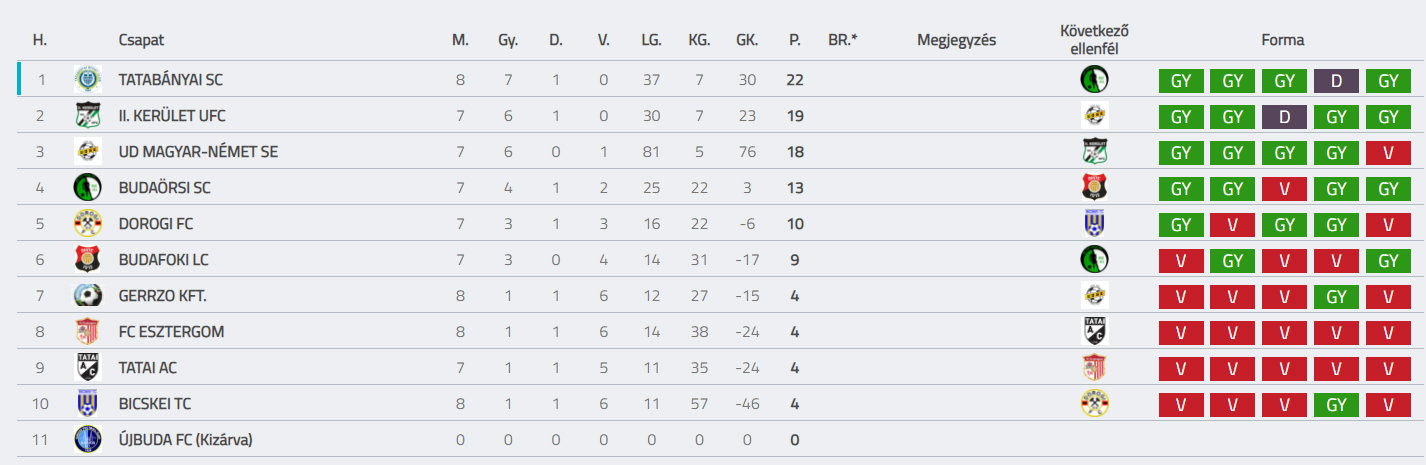Click the Budaörsi SC crest beside team name

[x=88, y=188]
